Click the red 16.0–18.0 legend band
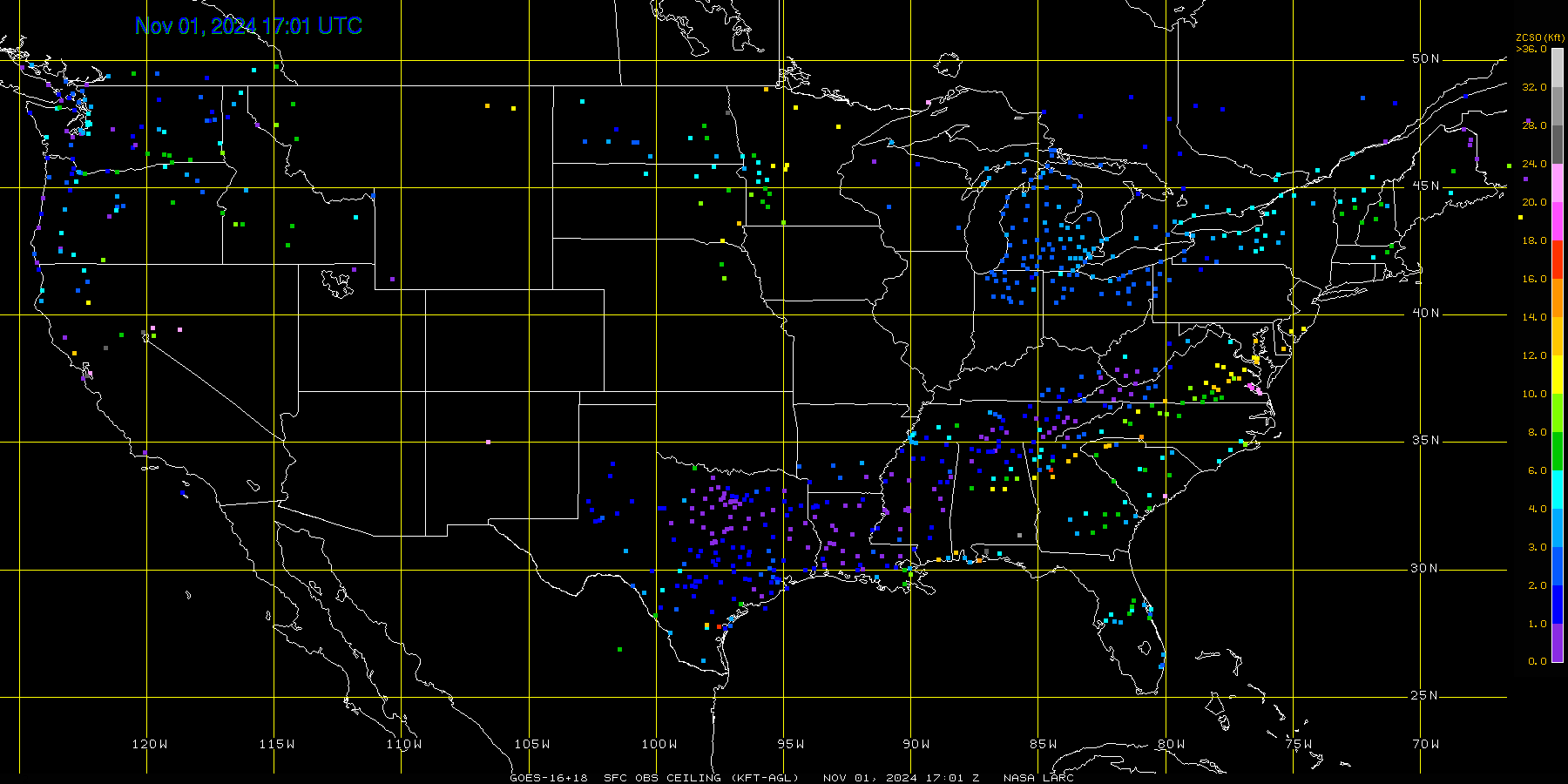This screenshot has height=784, width=1568. (x=1558, y=260)
